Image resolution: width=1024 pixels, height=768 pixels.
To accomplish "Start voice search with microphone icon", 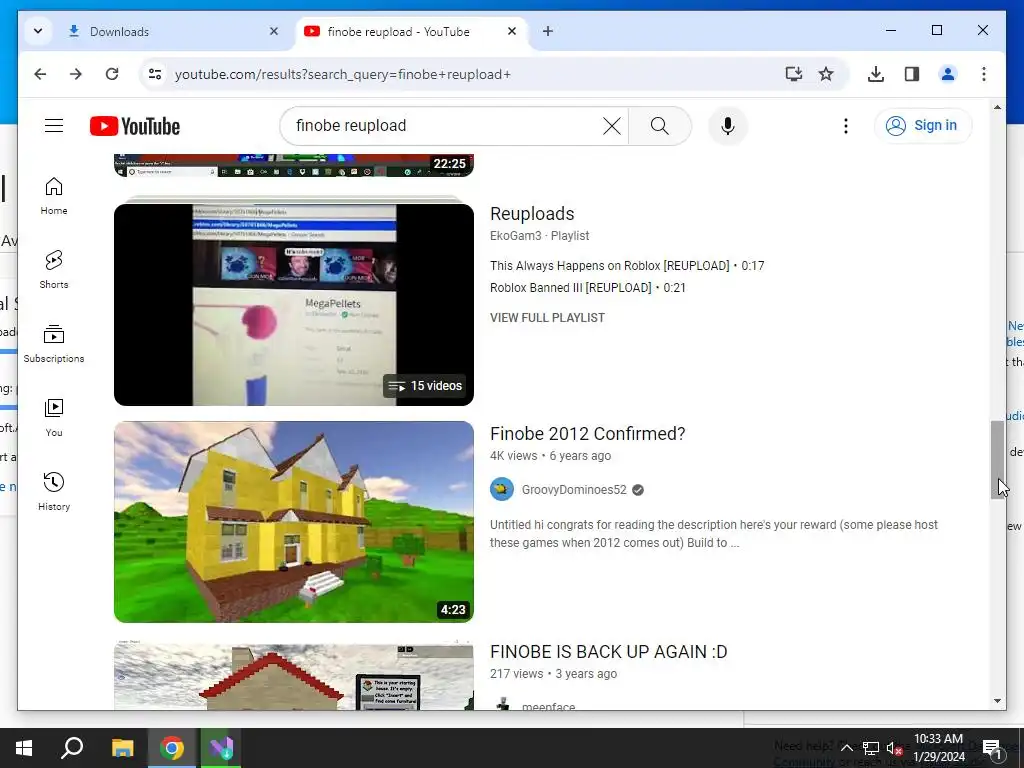I will click(728, 126).
